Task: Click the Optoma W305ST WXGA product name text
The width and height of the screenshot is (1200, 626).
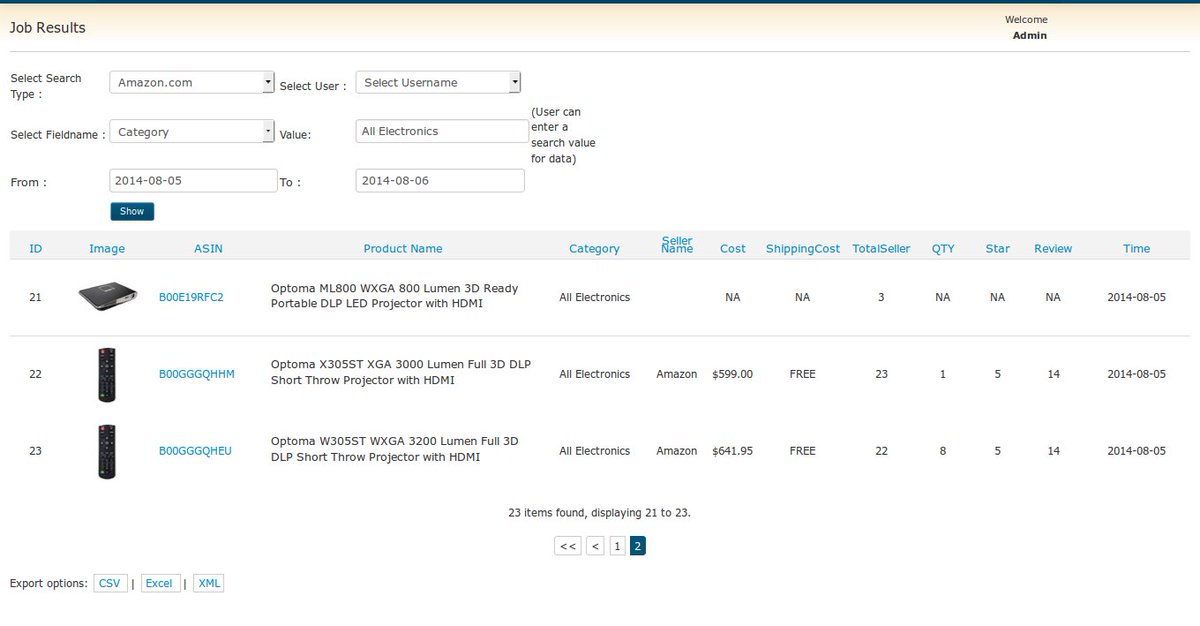Action: 395,450
